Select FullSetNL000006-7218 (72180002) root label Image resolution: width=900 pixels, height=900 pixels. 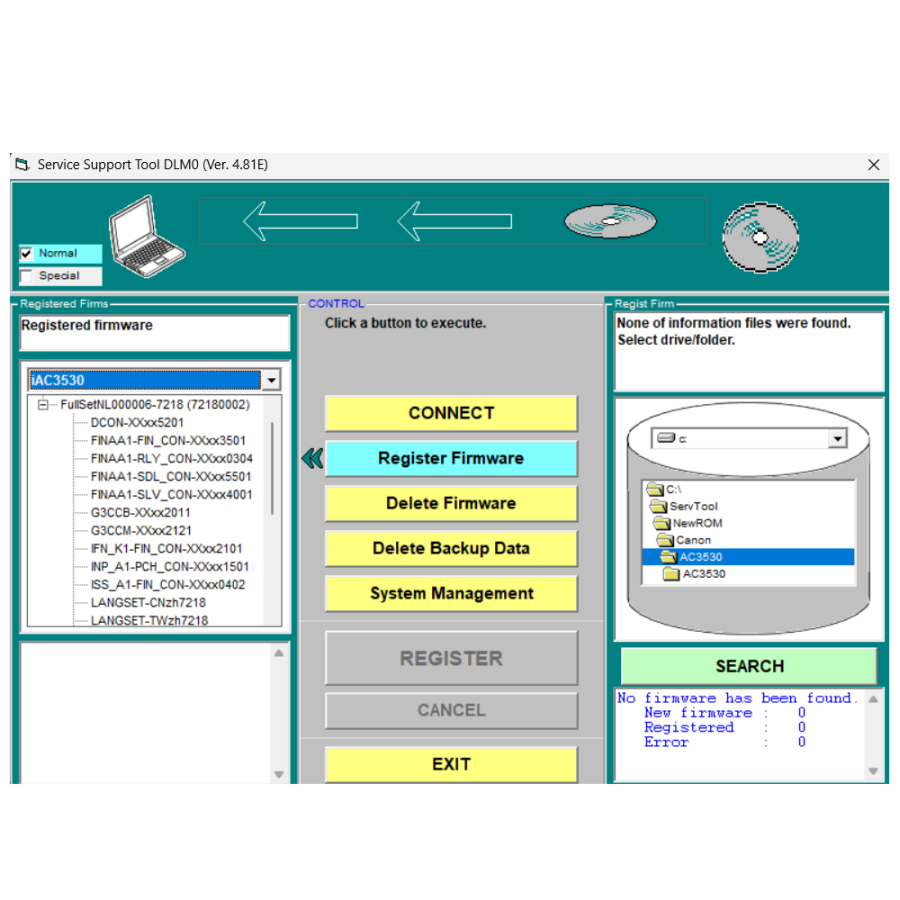[155, 405]
